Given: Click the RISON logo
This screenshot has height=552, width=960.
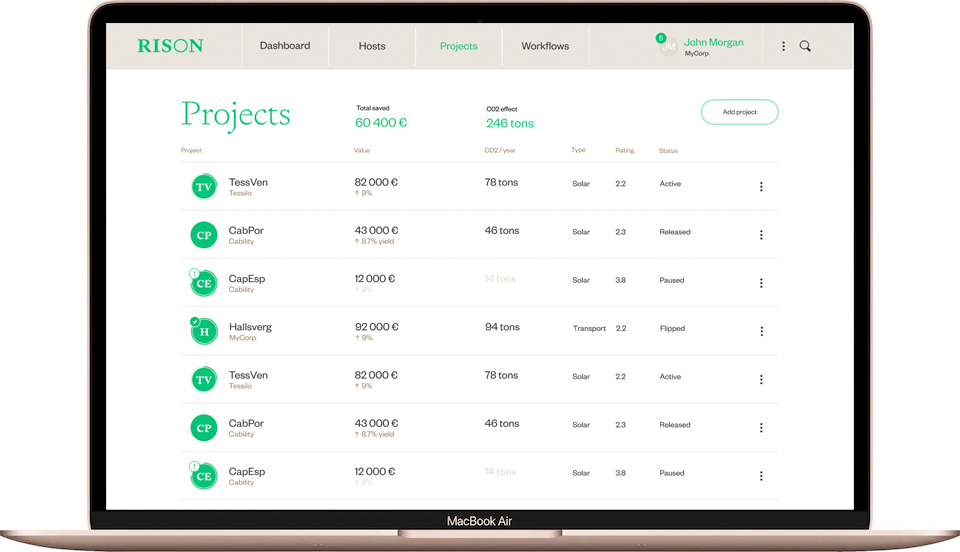Looking at the screenshot, I should pyautogui.click(x=170, y=46).
